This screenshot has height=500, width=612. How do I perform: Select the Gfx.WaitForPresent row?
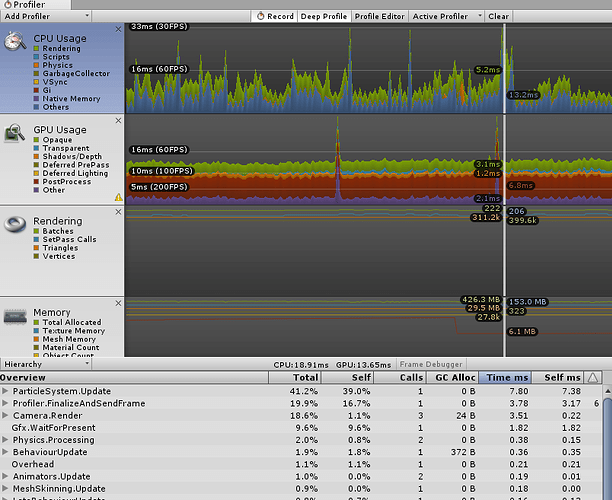pos(301,427)
